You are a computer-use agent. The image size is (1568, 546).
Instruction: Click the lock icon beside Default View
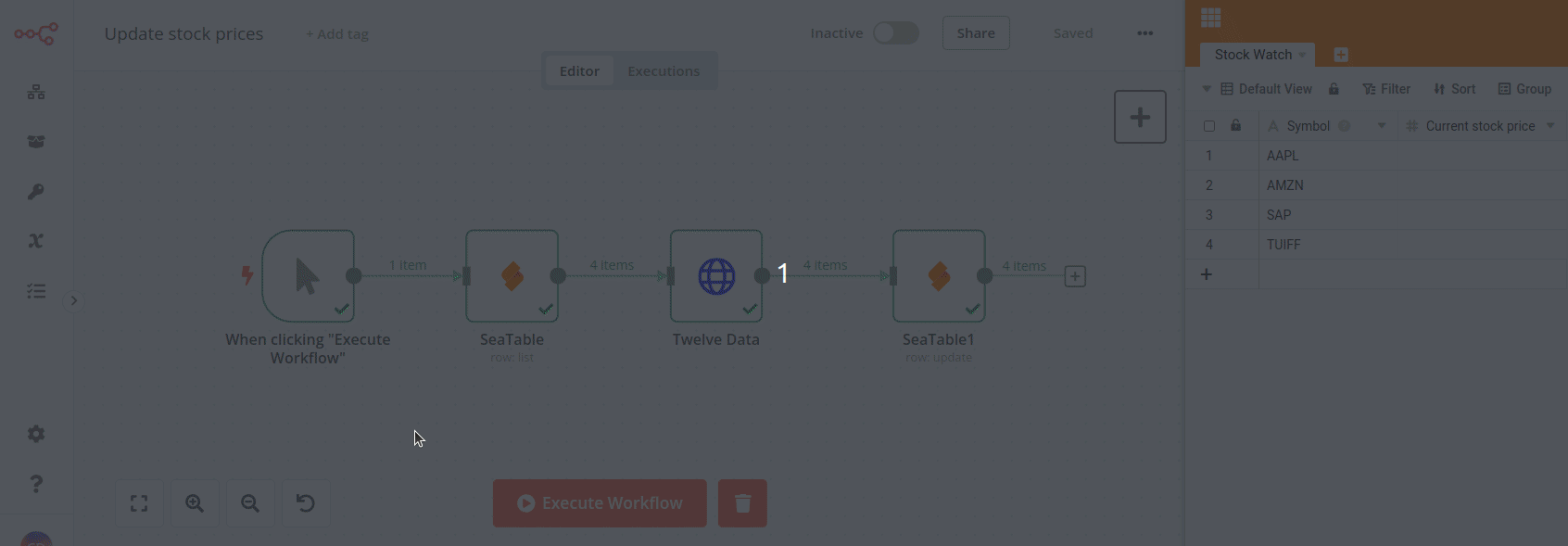[x=1334, y=89]
